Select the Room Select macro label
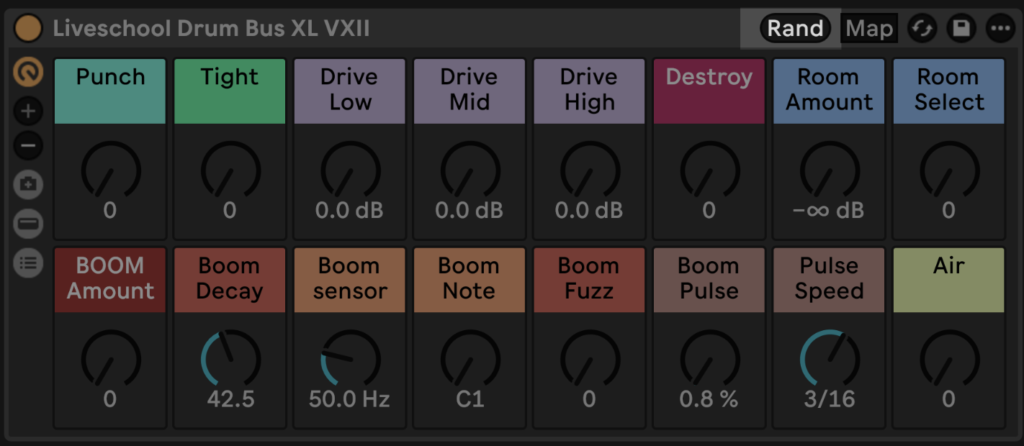 pyautogui.click(x=949, y=91)
